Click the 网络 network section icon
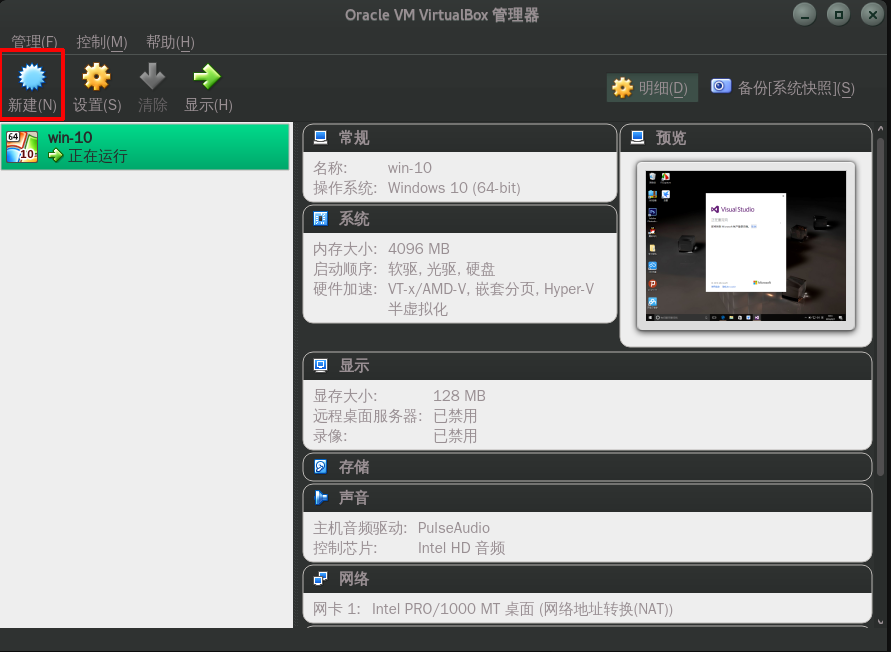The width and height of the screenshot is (891, 652). [x=320, y=579]
